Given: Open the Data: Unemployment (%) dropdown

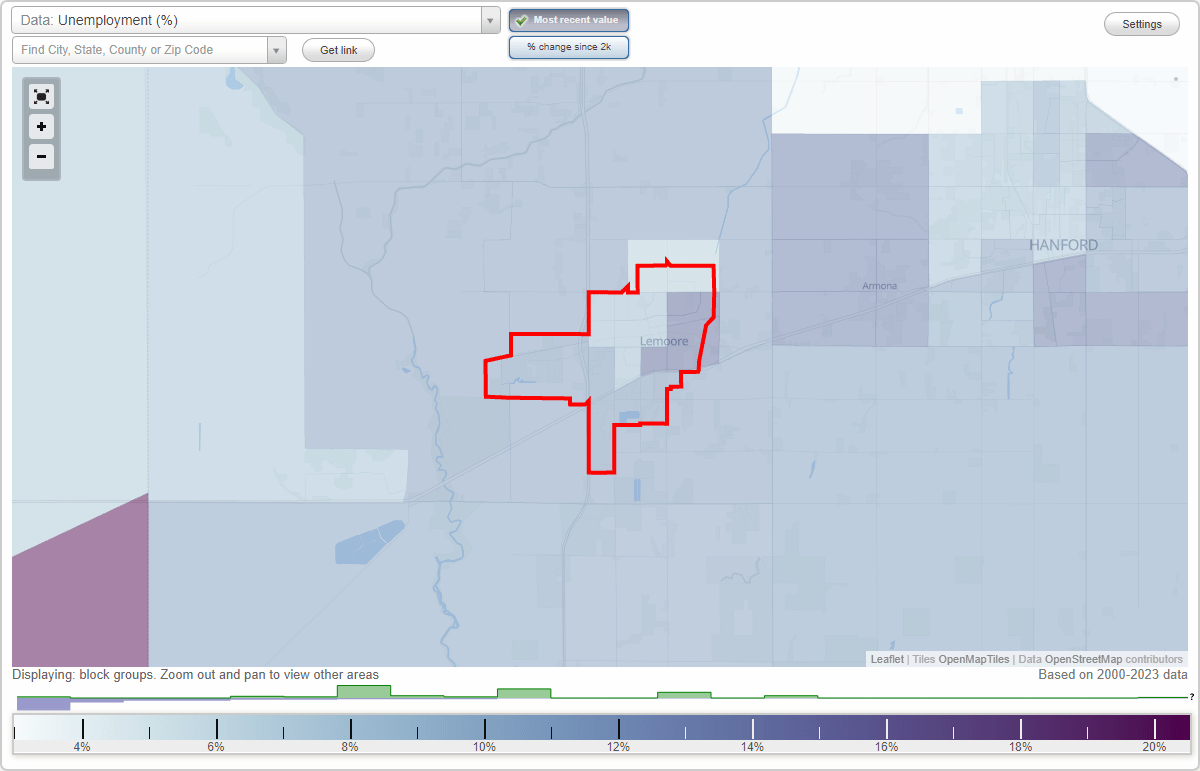Looking at the screenshot, I should (x=250, y=19).
